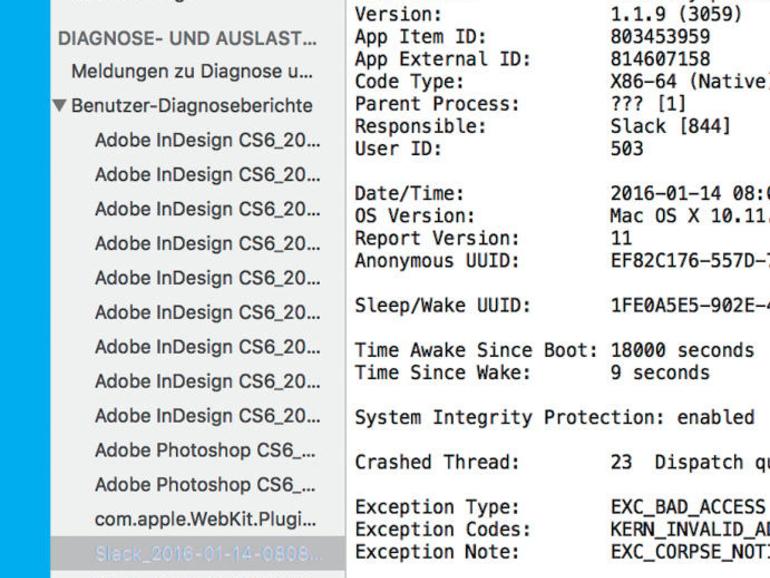Open the last Adobe InDesign CS6 report
770x578 pixels.
207,416
